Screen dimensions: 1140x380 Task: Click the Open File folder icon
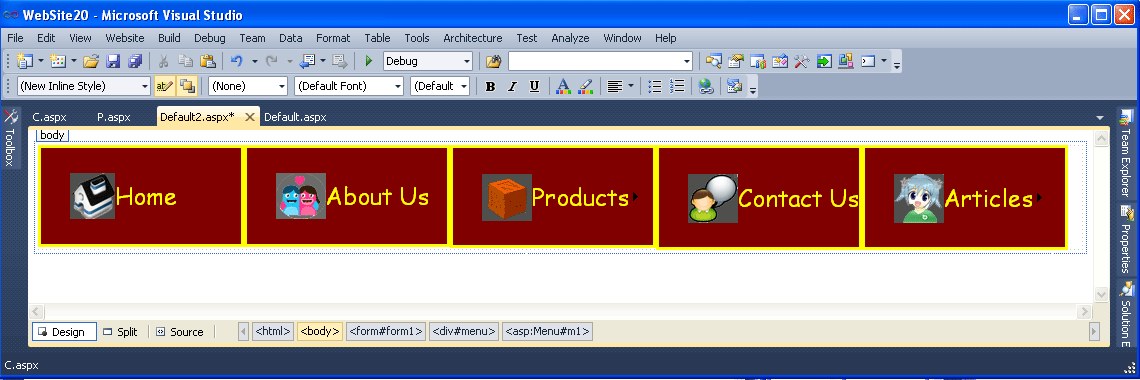91,61
